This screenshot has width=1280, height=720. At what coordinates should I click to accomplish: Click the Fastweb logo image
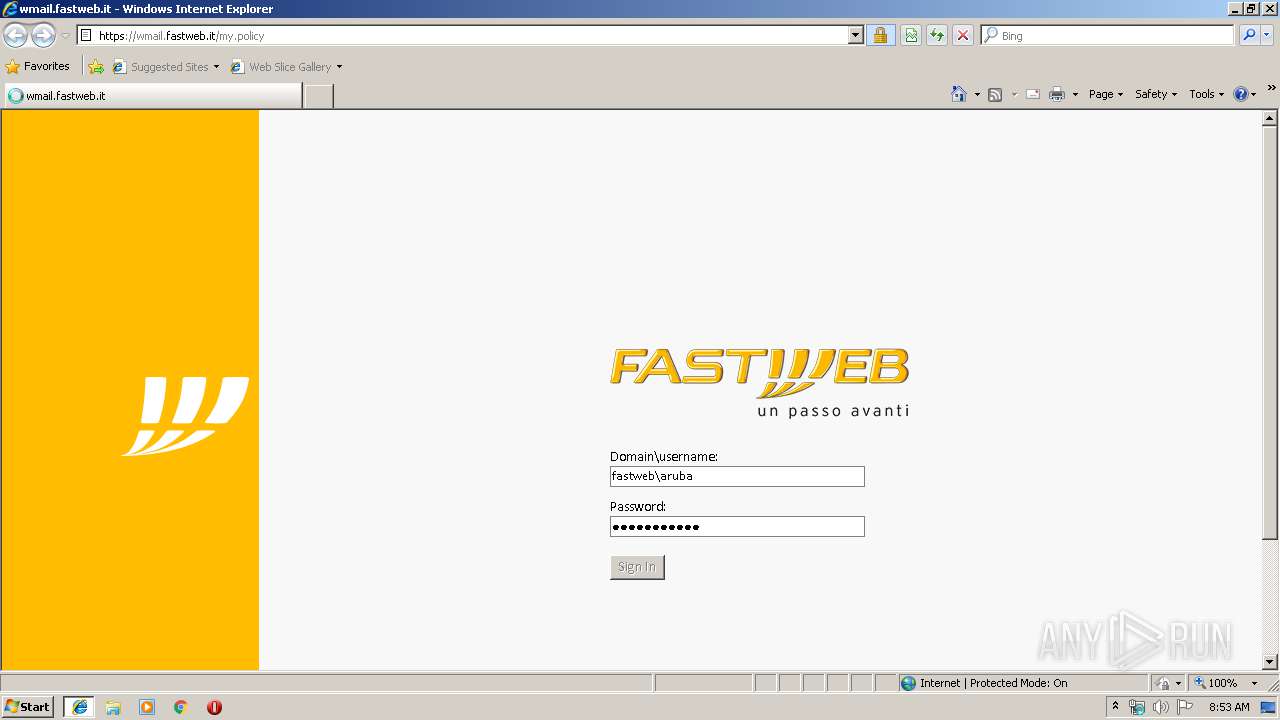(x=760, y=382)
